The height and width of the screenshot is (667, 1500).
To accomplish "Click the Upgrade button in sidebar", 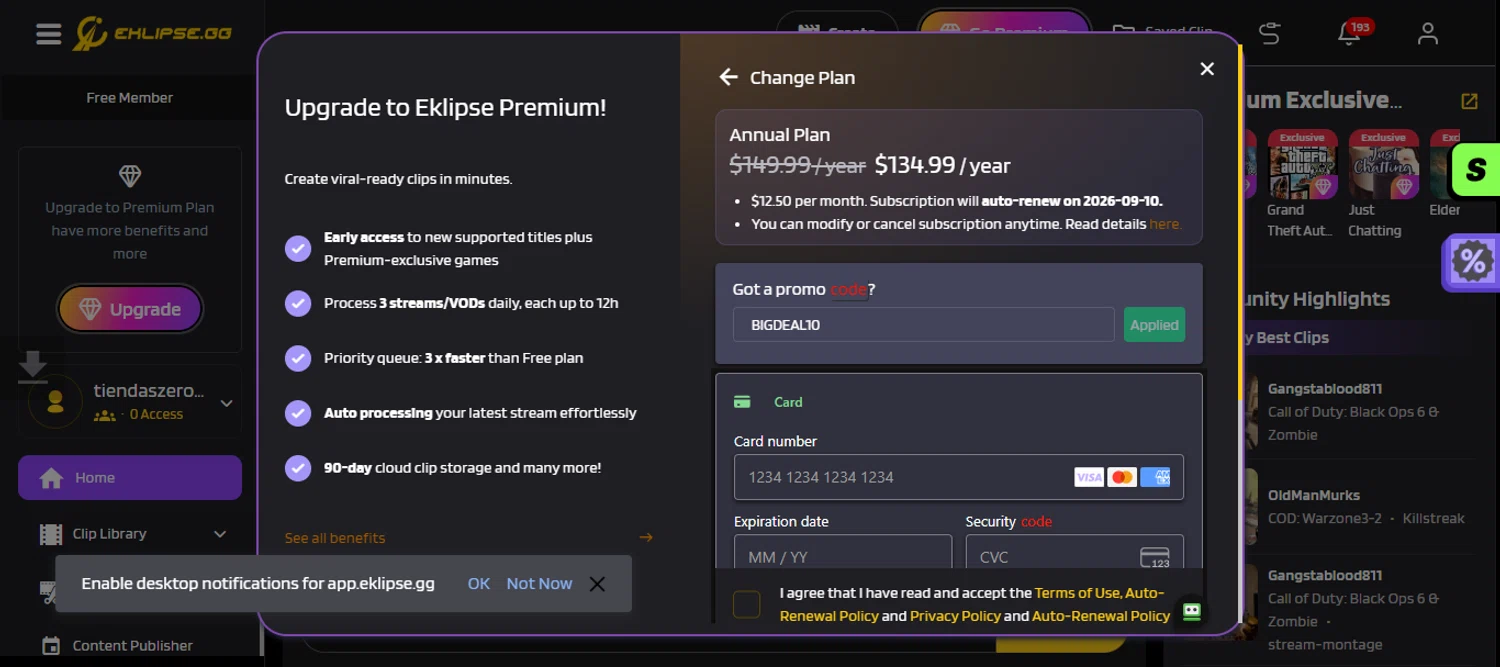I will tap(130, 309).
